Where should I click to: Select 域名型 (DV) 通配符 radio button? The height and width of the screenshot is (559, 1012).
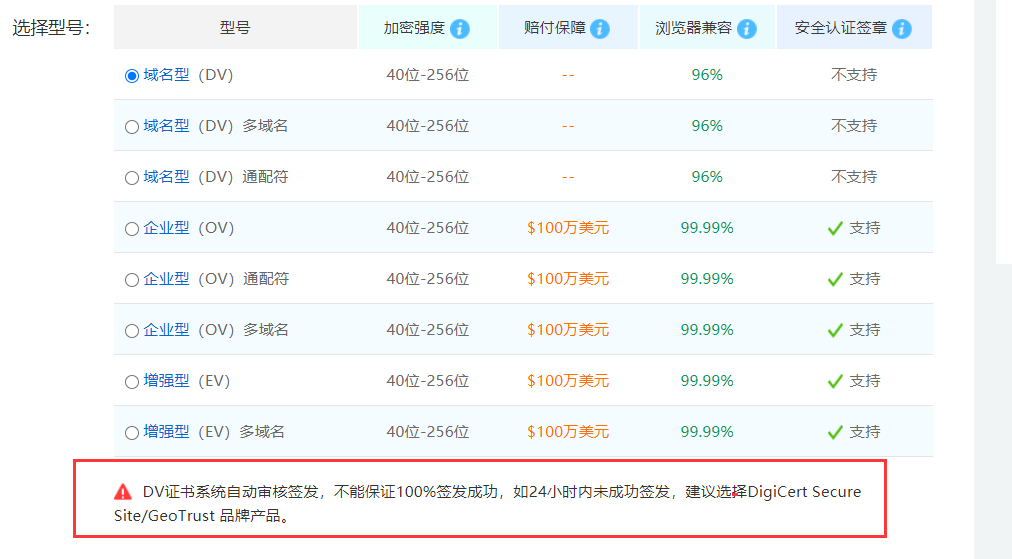click(x=132, y=178)
